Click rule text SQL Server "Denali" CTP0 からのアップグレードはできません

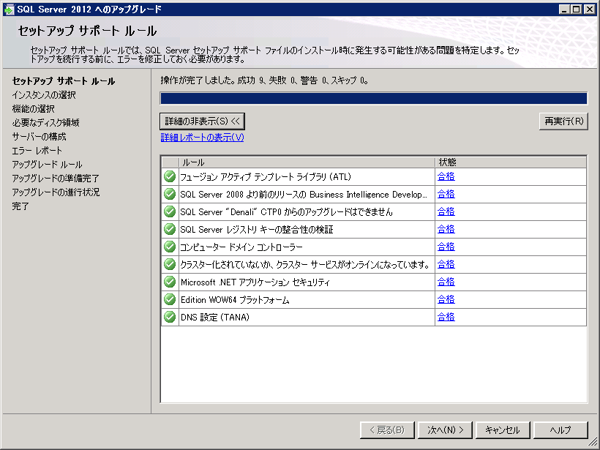point(287,212)
